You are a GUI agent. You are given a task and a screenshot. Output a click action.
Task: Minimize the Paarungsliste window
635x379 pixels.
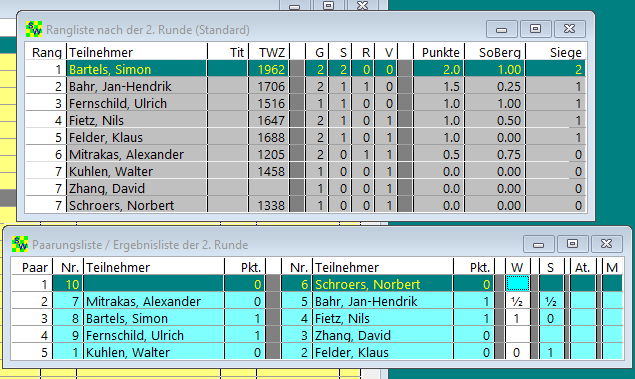[x=539, y=244]
